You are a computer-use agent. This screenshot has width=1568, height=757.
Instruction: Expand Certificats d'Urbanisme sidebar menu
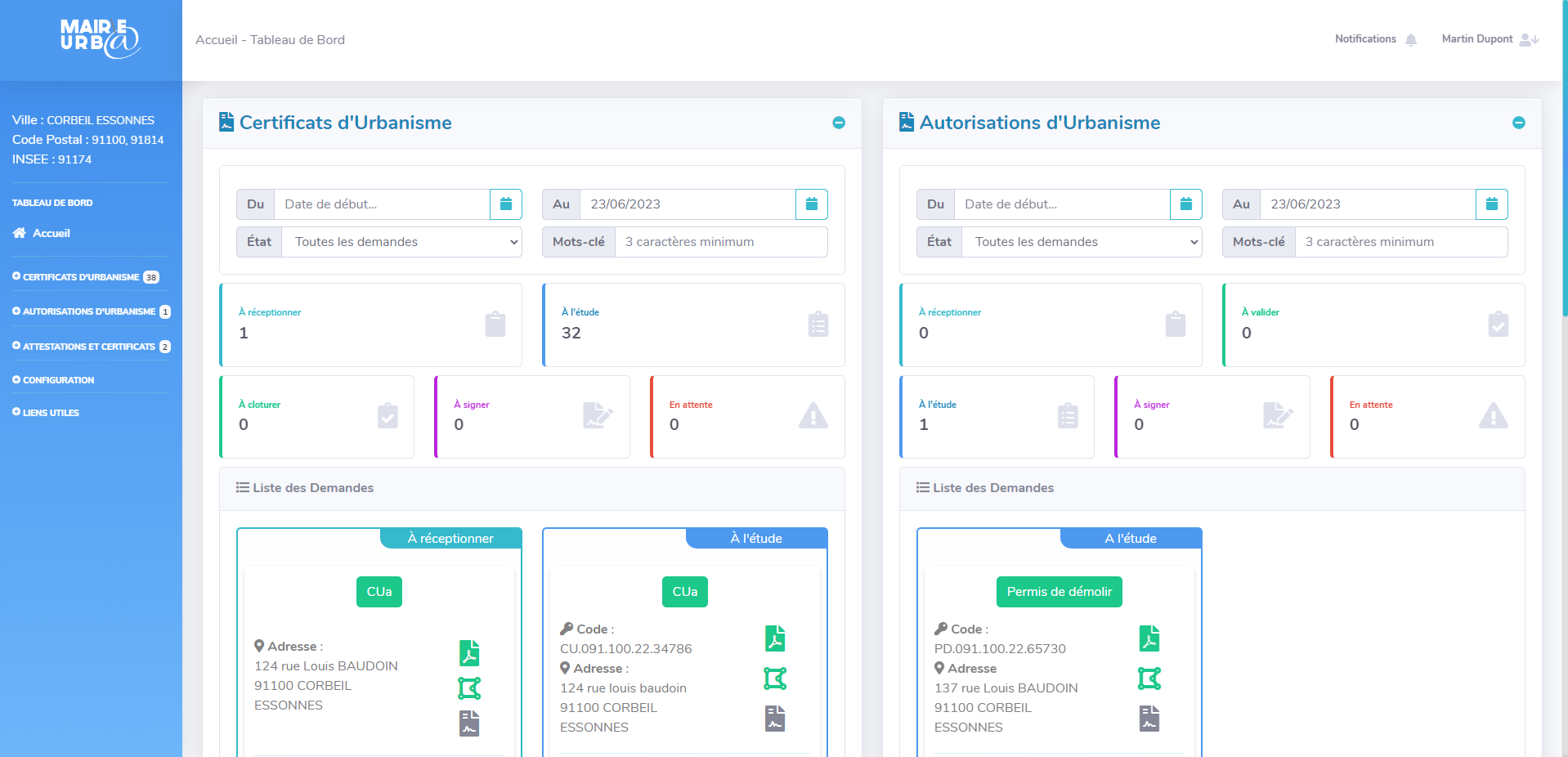(x=86, y=277)
